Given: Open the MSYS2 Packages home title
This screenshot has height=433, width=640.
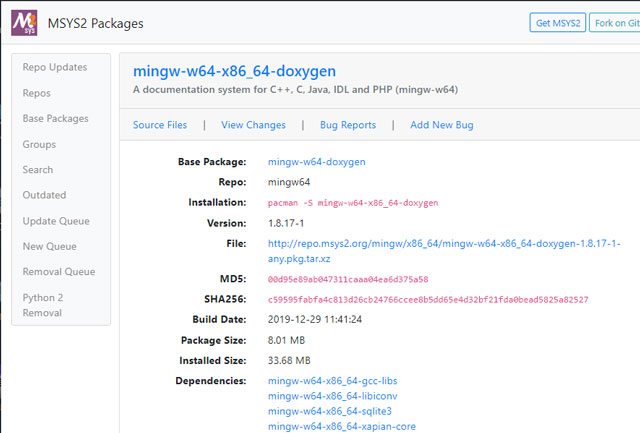Looking at the screenshot, I should pyautogui.click(x=96, y=23).
